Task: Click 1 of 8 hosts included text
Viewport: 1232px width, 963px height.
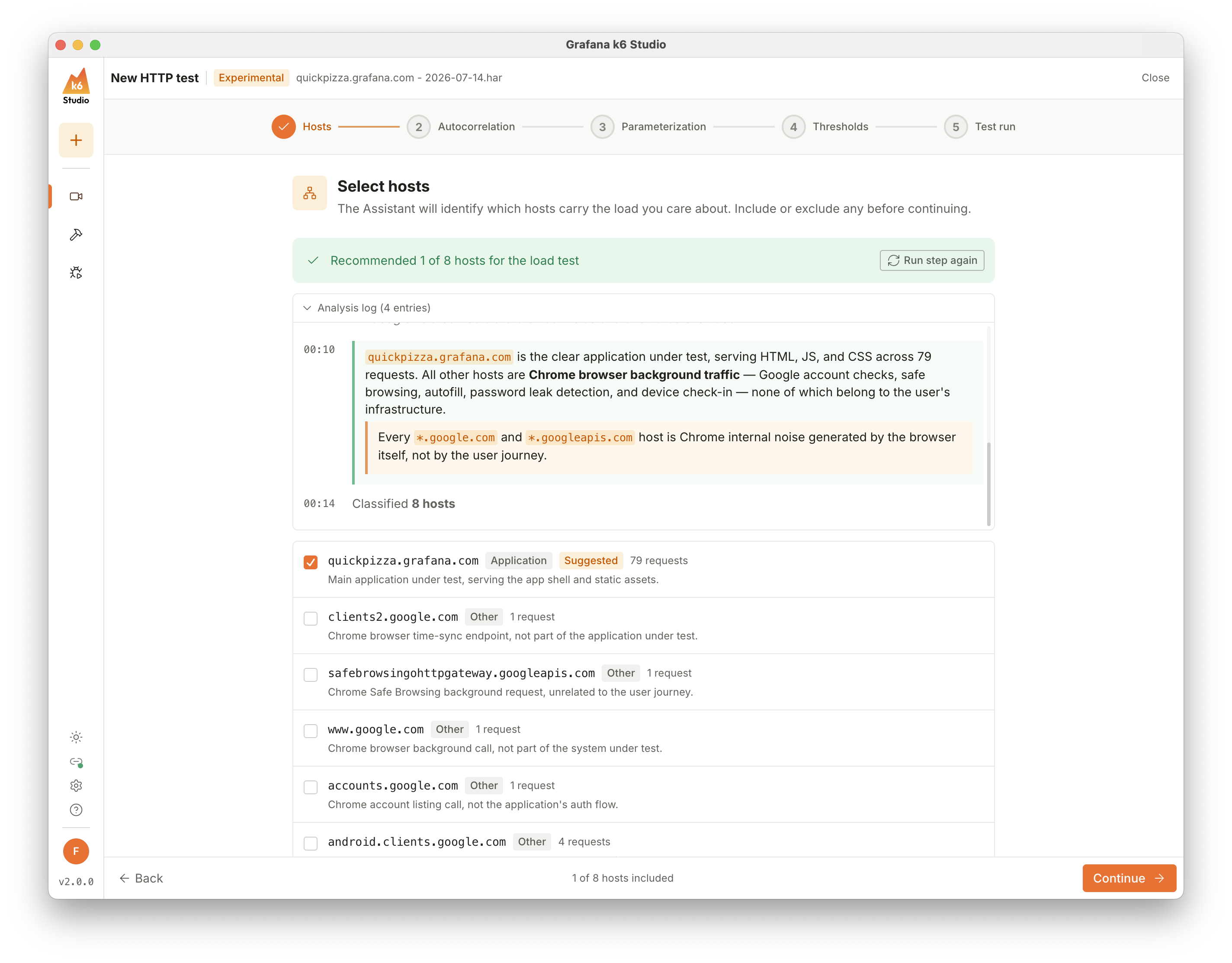Action: (622, 878)
